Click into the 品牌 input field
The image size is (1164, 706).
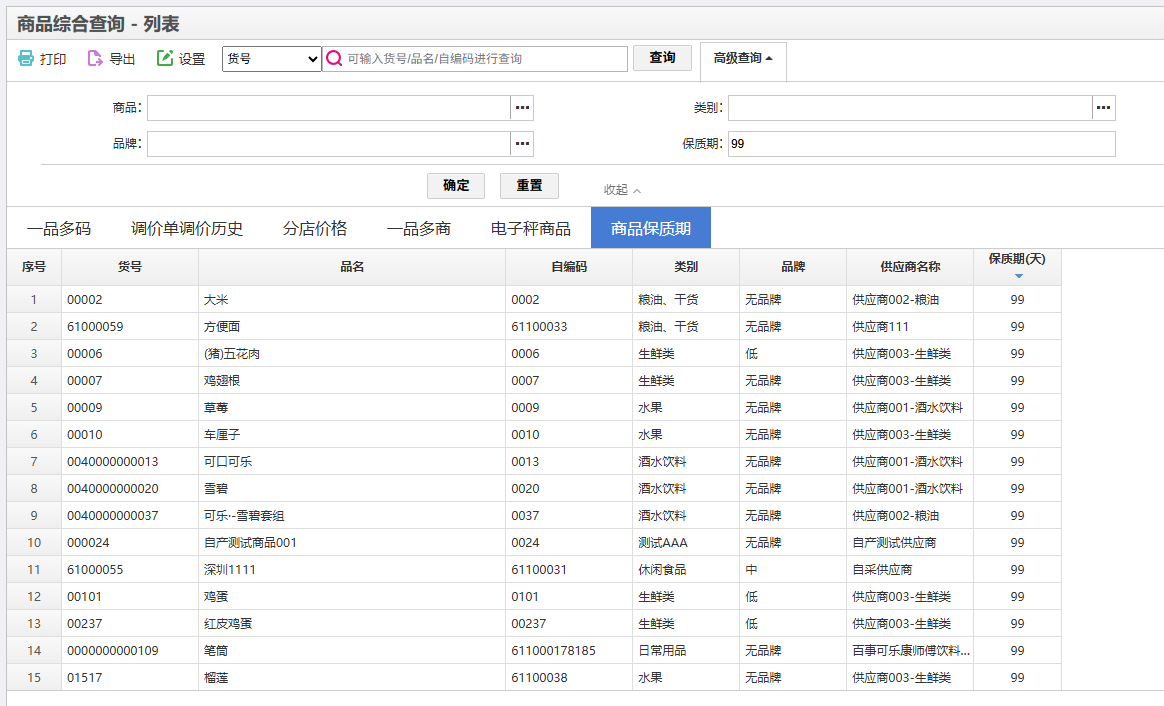pos(329,144)
